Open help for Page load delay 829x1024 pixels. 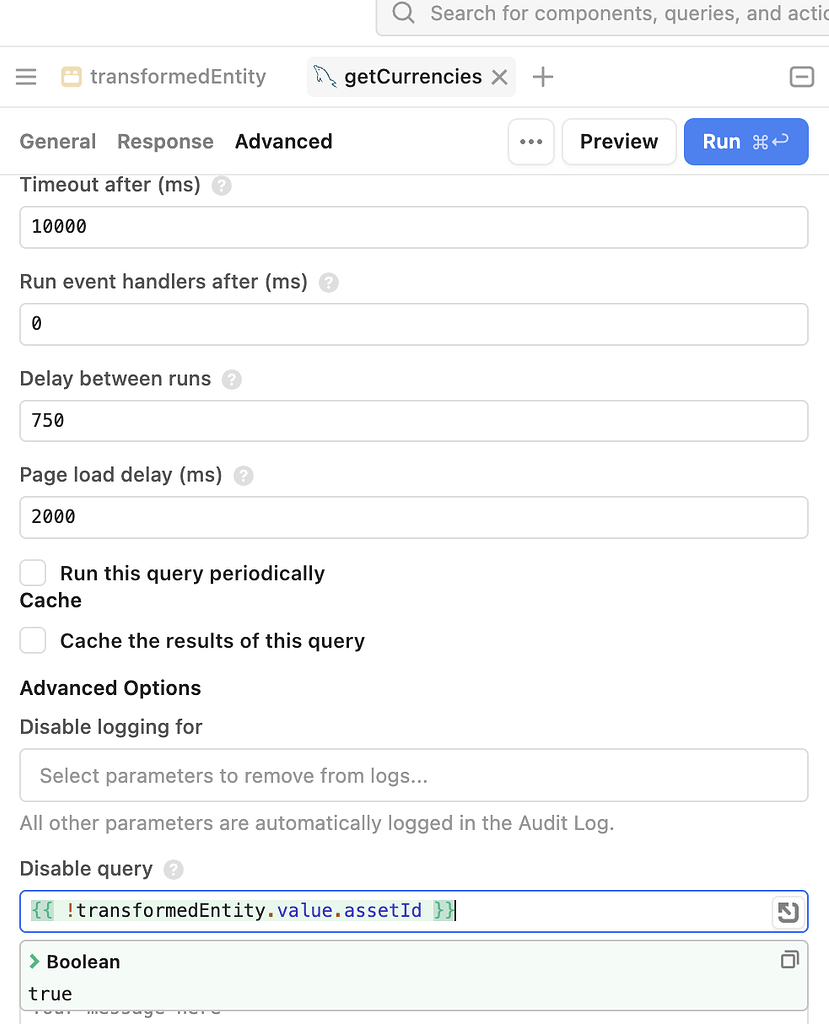coord(243,476)
